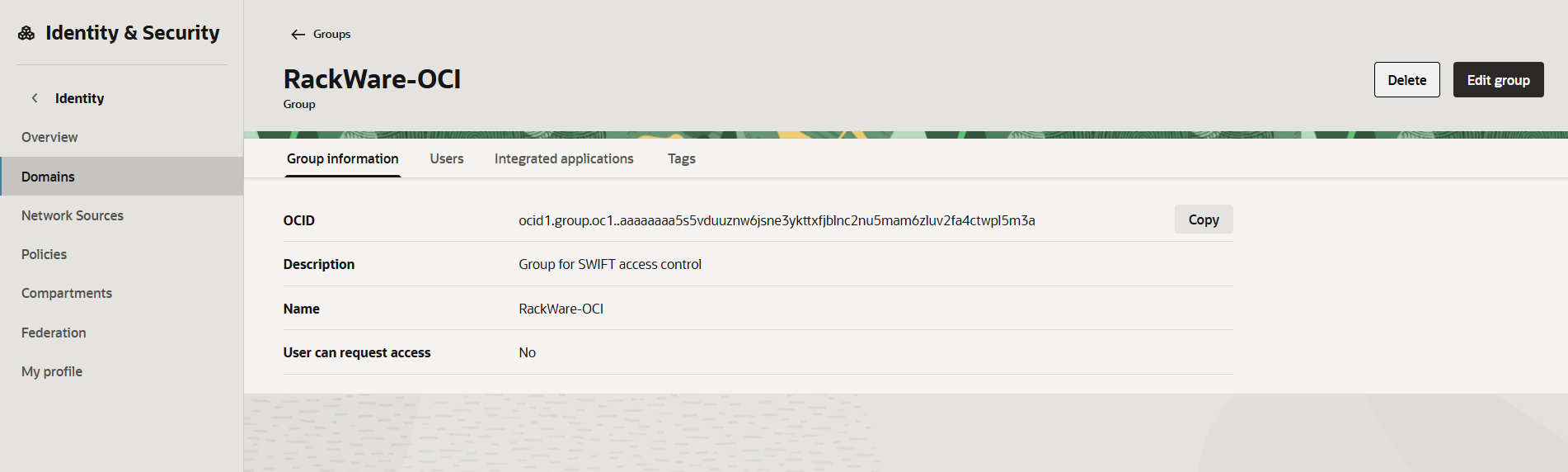Select the OCID value text
This screenshot has height=472, width=1568.
pos(777,220)
